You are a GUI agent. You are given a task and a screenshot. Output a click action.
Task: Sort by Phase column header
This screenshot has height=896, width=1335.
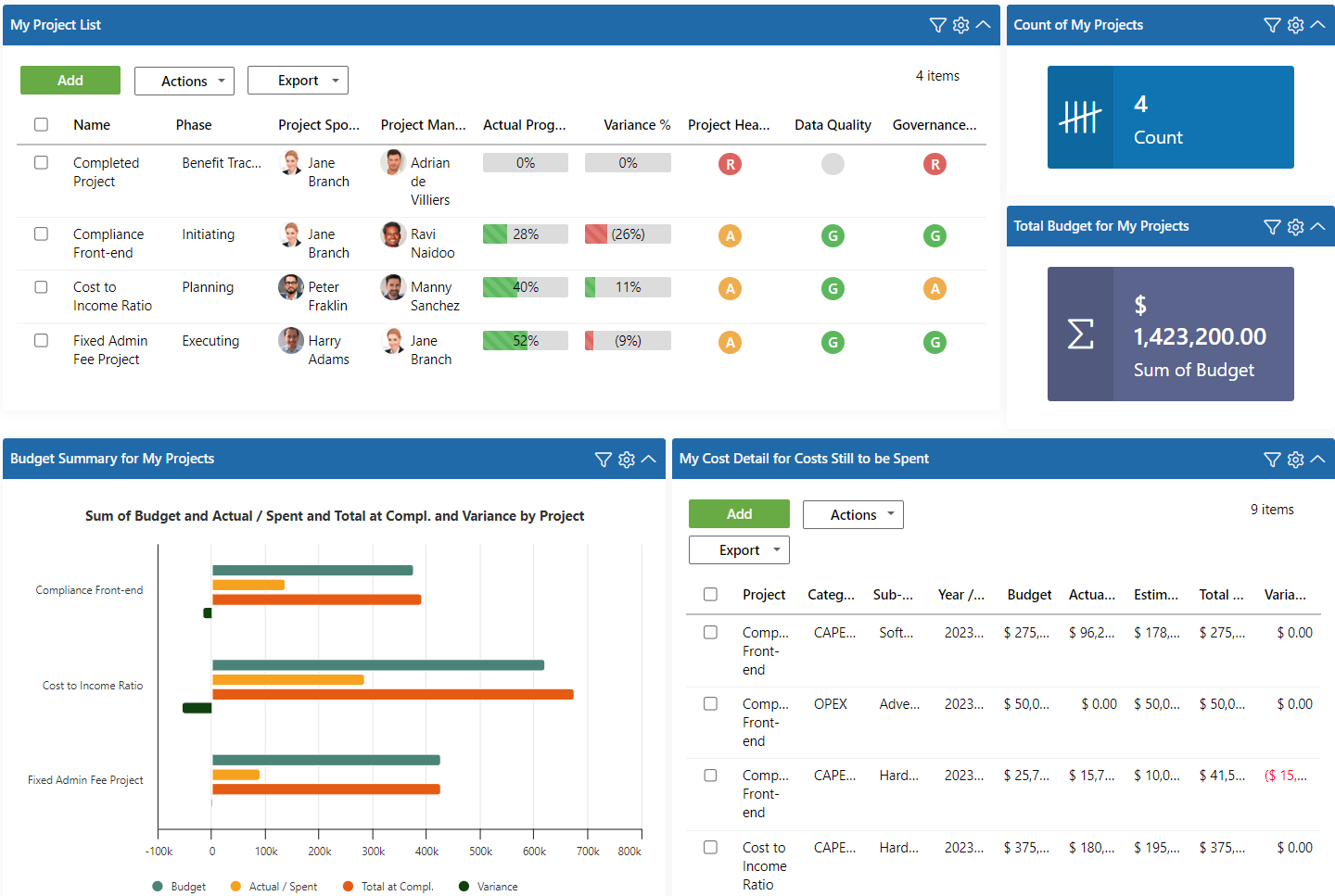tap(194, 125)
